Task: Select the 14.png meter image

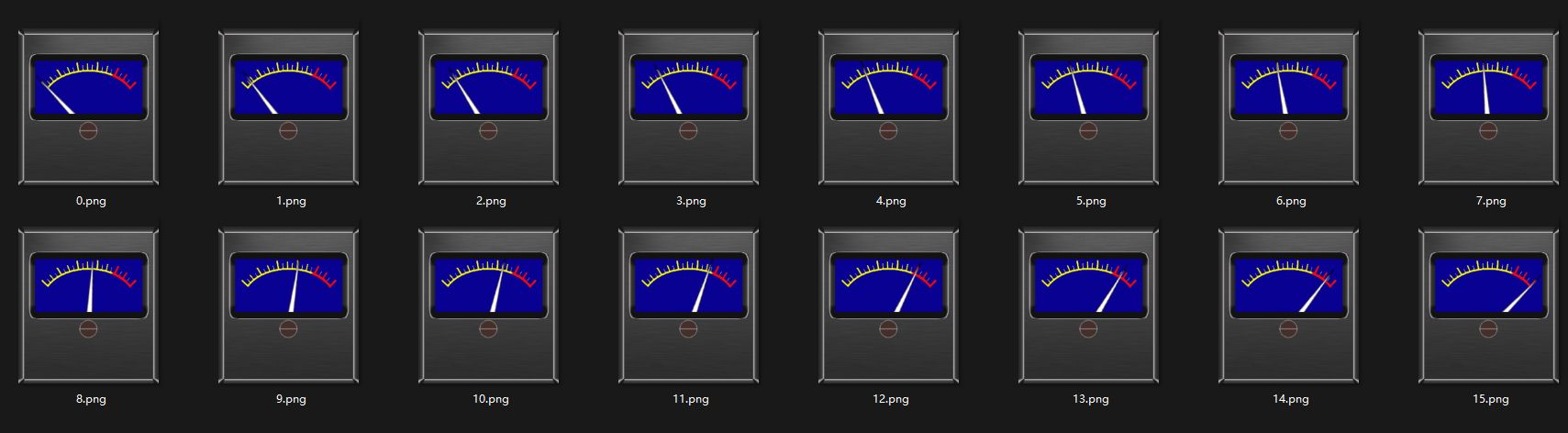Action: pos(1289,305)
